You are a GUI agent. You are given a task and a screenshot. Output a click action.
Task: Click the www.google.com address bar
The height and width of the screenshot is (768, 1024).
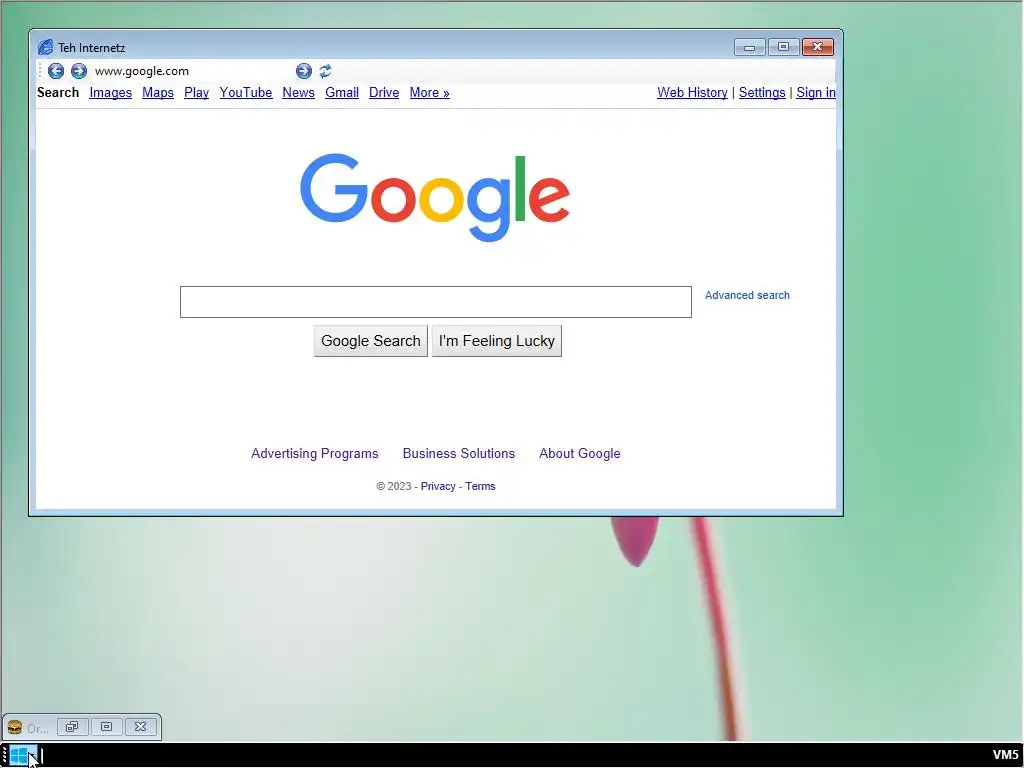point(192,71)
